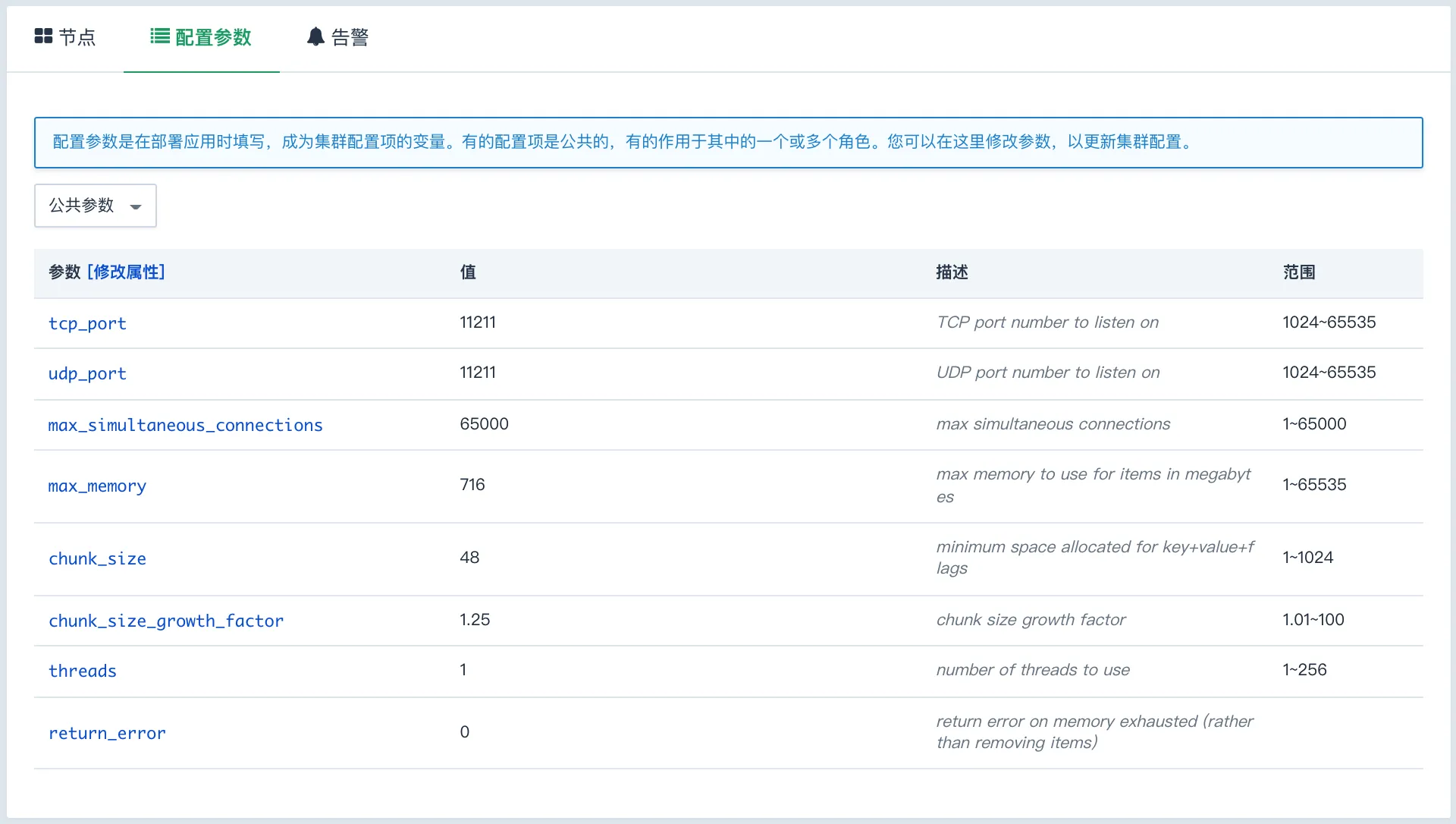This screenshot has width=1456, height=824.
Task: Click the tcp_port range 1024~65535
Action: click(1329, 322)
